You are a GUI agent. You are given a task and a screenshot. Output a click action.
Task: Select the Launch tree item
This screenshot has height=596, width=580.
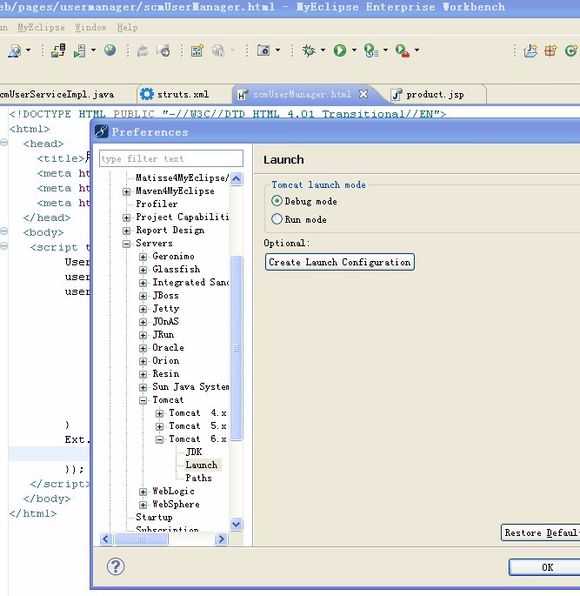point(201,465)
